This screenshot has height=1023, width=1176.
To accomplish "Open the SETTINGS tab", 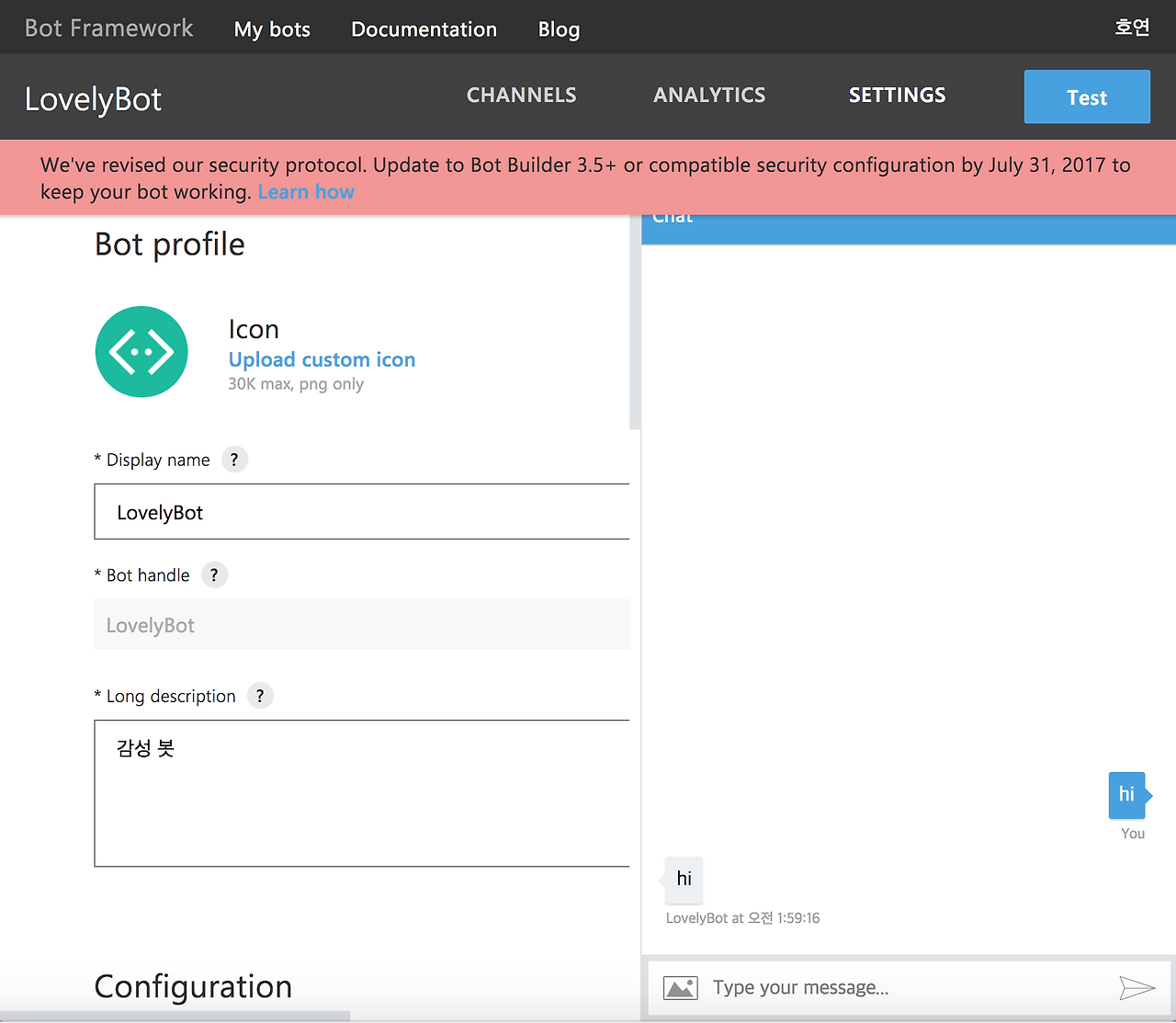I will click(x=898, y=96).
